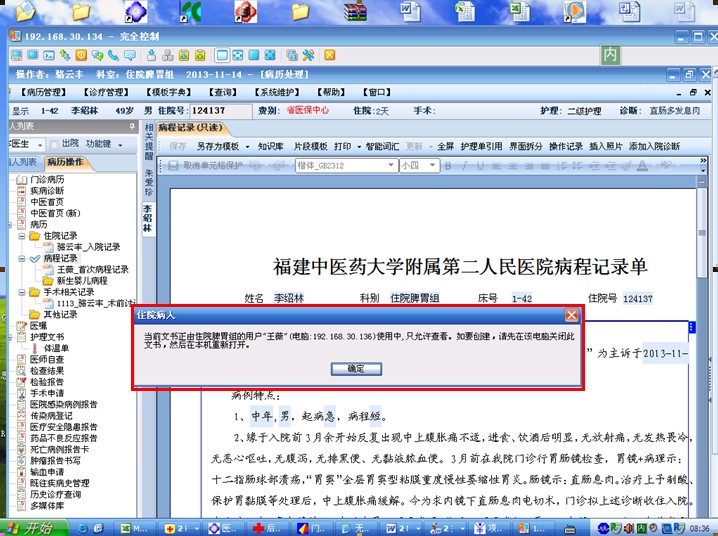Select 输血申请 in the tree
This screenshot has height=536, width=718.
click(x=47, y=472)
